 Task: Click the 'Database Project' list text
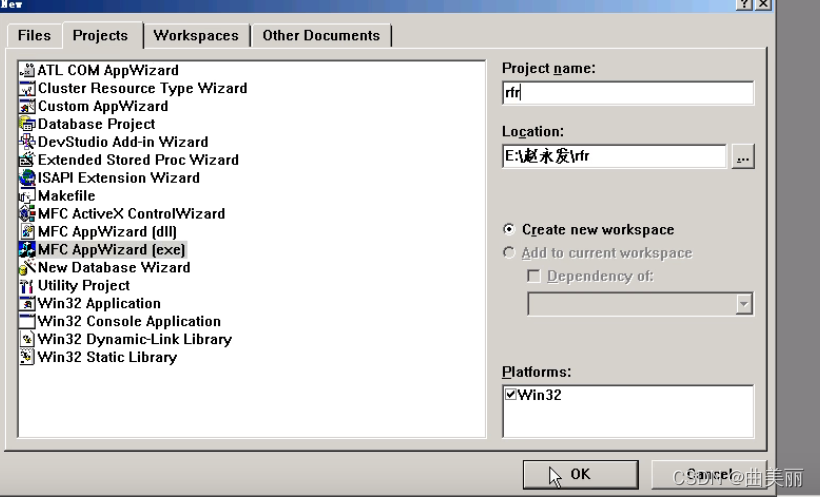tap(96, 124)
